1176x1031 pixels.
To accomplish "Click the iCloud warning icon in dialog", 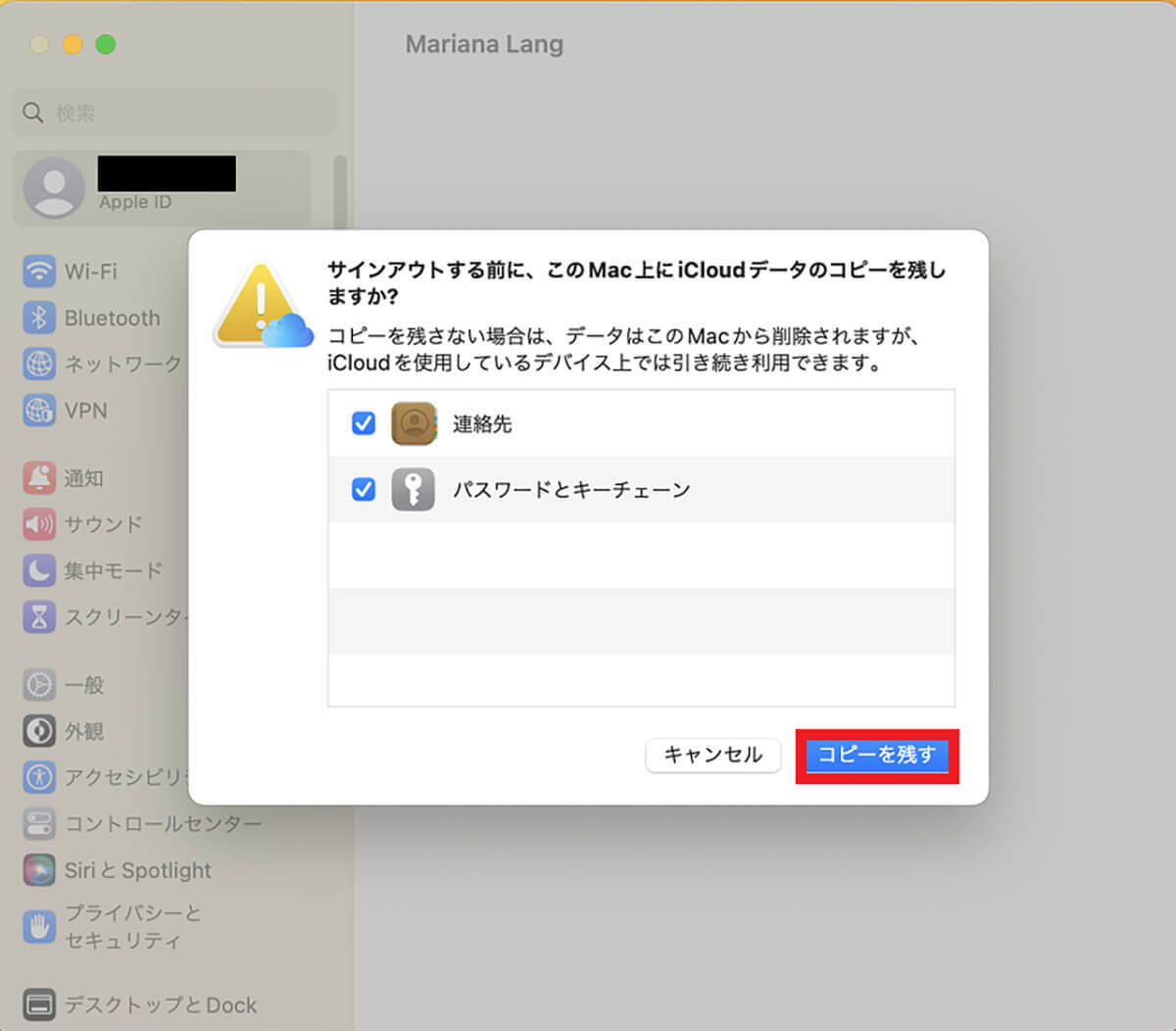I will (263, 306).
